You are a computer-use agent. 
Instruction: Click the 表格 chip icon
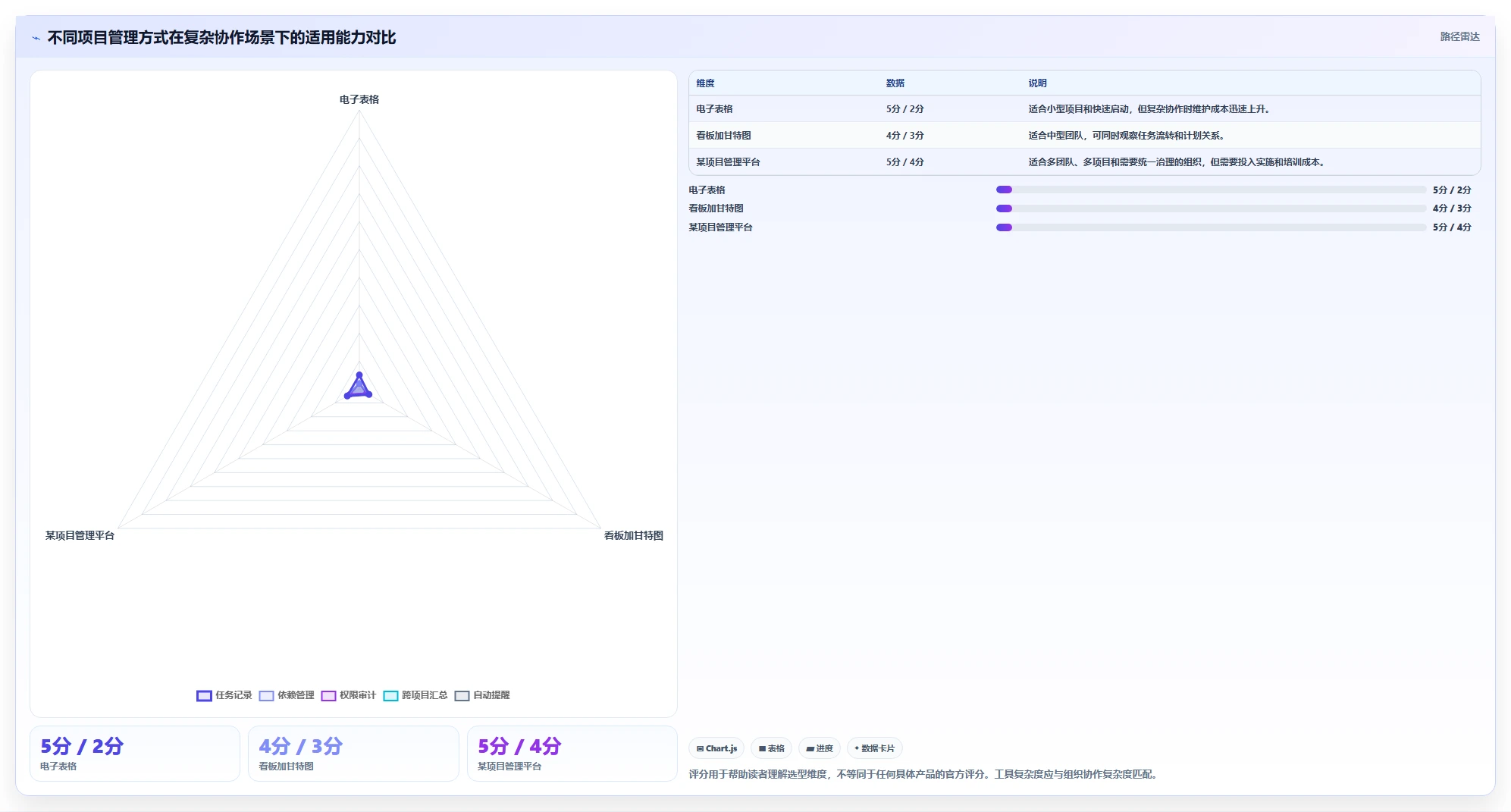tap(762, 748)
